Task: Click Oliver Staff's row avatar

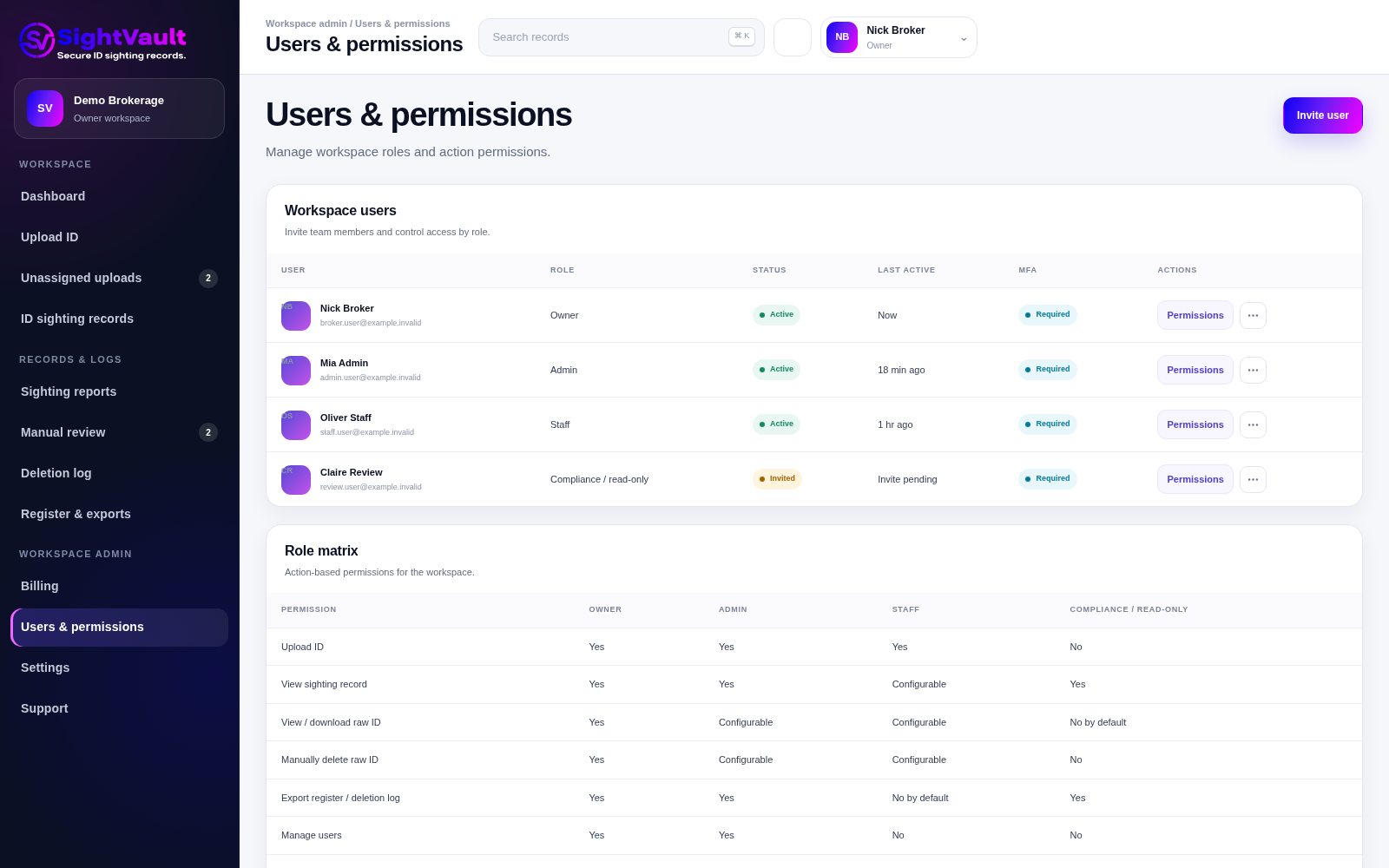Action: click(296, 425)
